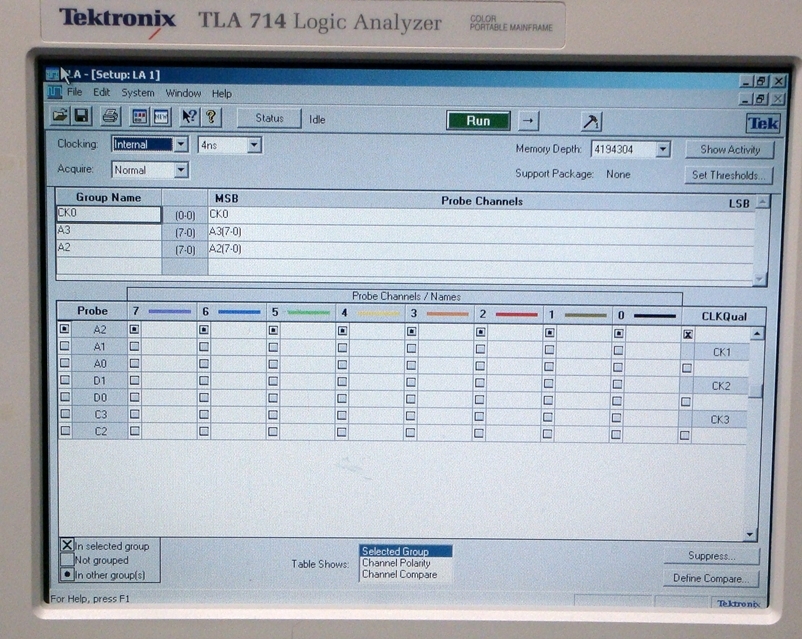Click the empty group name row below A2
The width and height of the screenshot is (802, 639).
(x=109, y=266)
